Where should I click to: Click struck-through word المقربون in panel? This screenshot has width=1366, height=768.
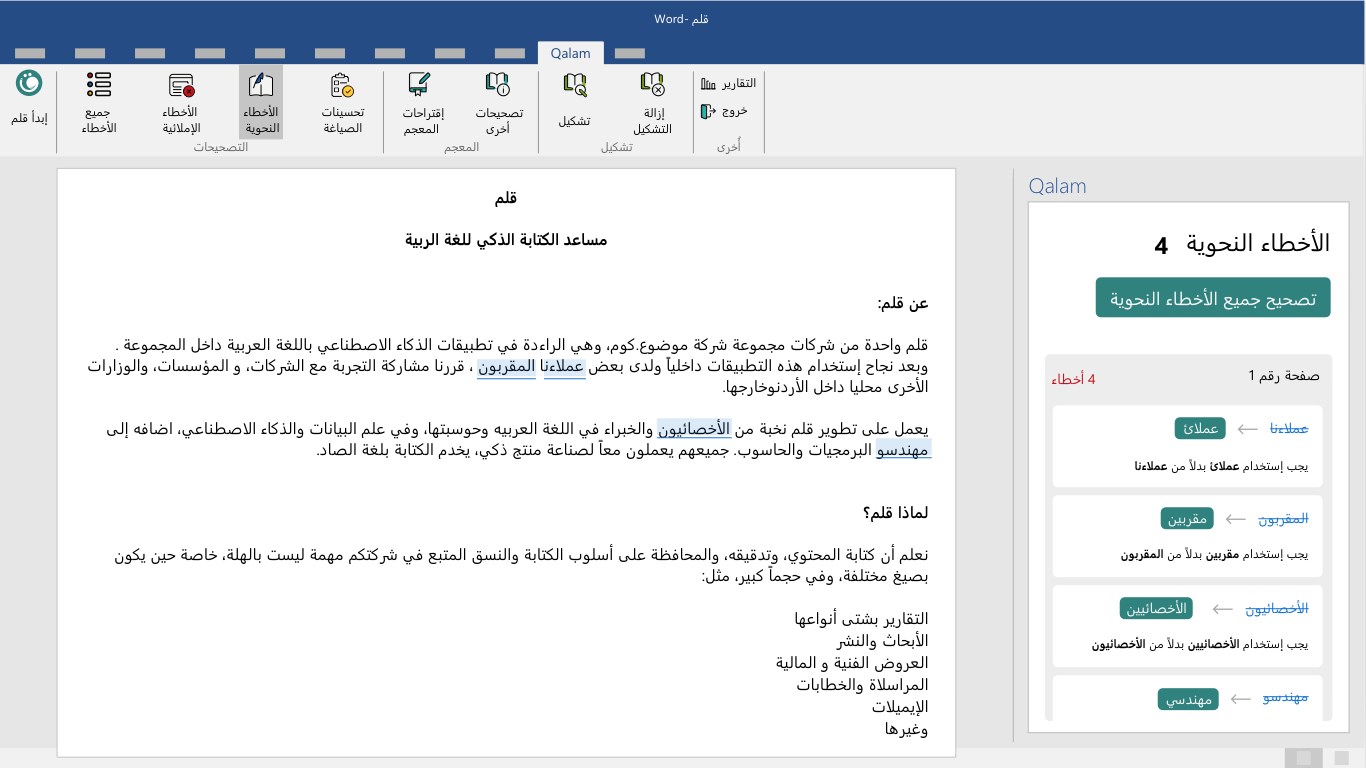(1284, 519)
